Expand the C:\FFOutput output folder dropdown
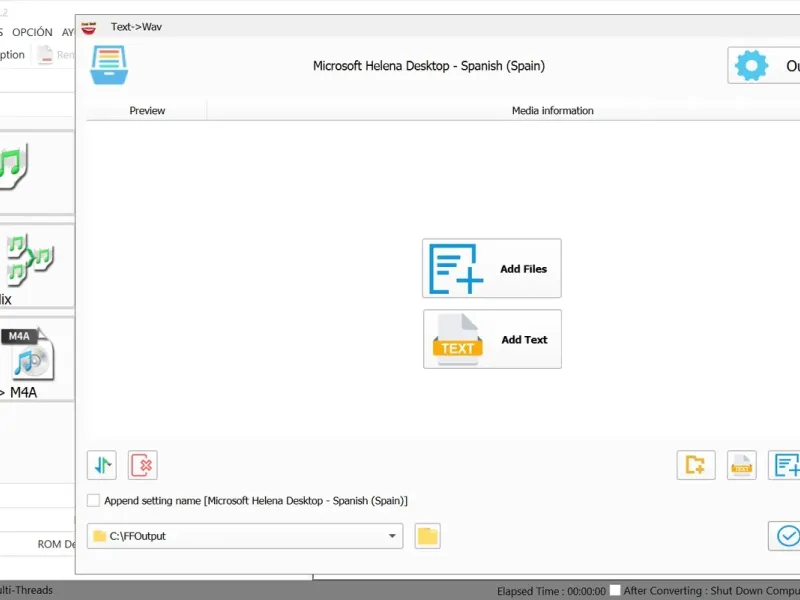 point(392,536)
